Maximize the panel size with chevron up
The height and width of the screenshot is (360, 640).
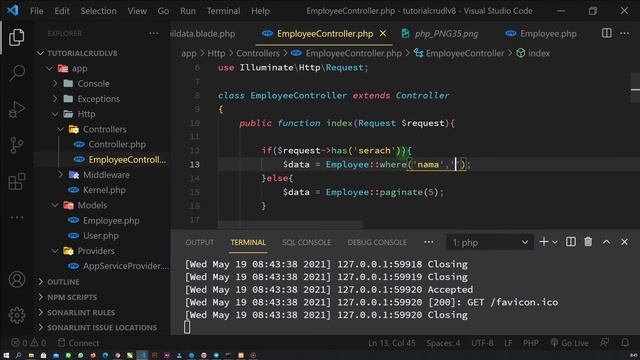607,242
